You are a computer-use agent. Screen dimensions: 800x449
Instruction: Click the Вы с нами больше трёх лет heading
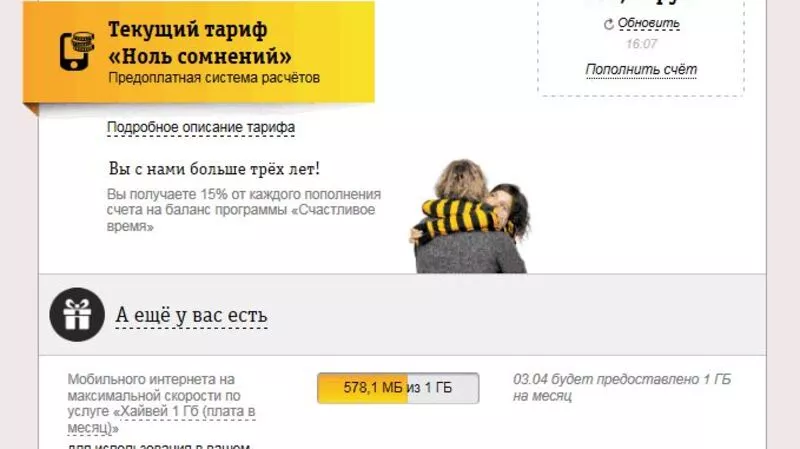(214, 169)
